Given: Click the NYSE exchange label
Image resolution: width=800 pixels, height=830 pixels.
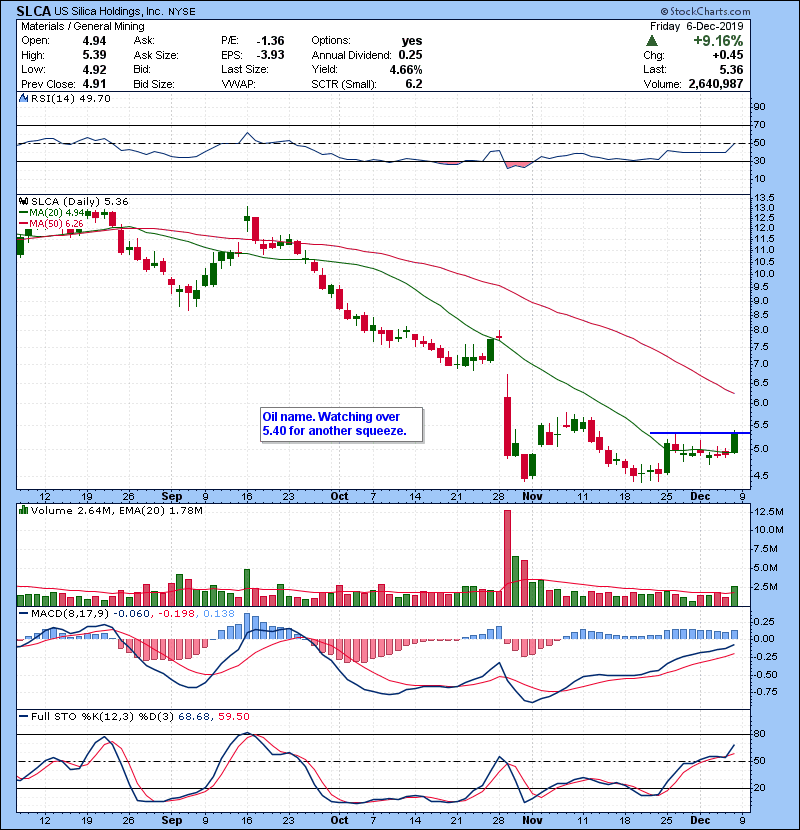Looking at the screenshot, I should click(182, 12).
